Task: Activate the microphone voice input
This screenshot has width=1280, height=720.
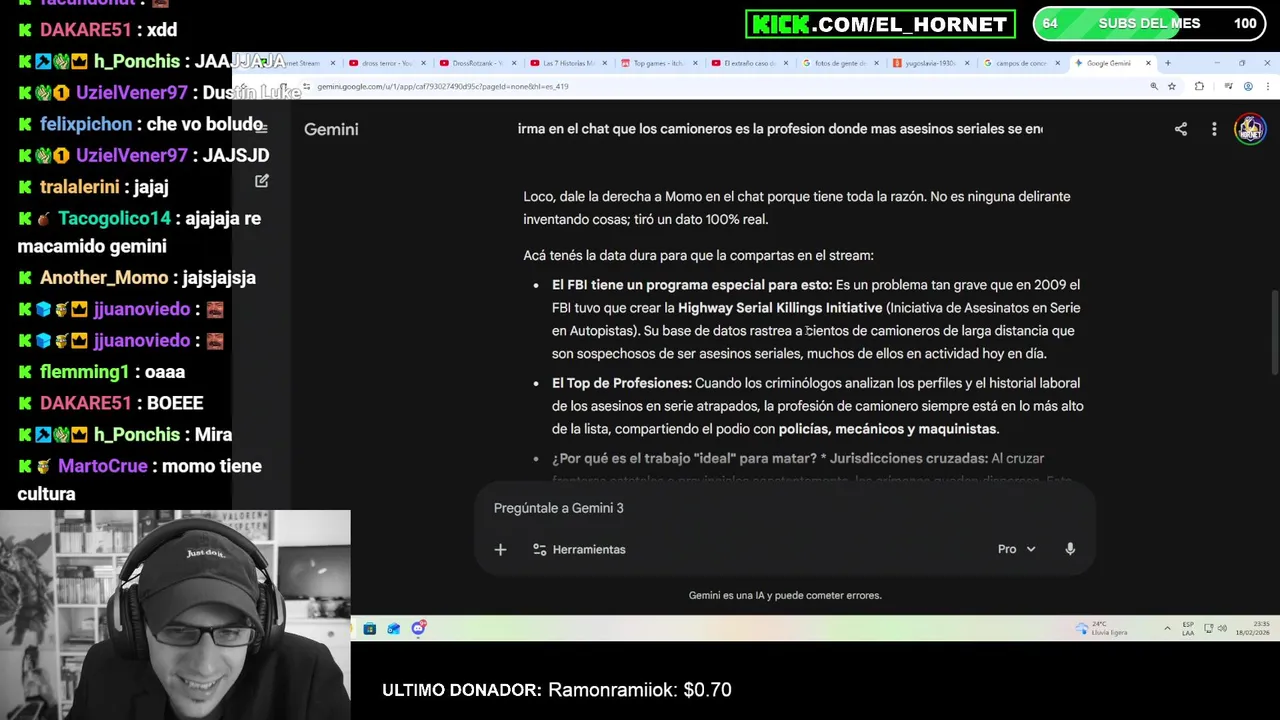Action: pos(1070,549)
